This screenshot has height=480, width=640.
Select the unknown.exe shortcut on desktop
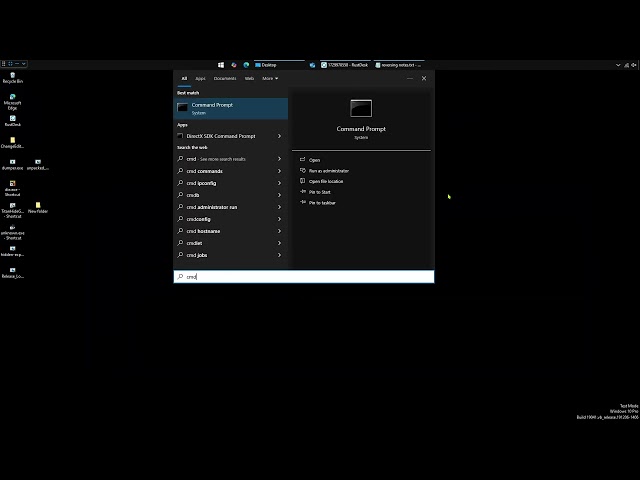tap(13, 232)
